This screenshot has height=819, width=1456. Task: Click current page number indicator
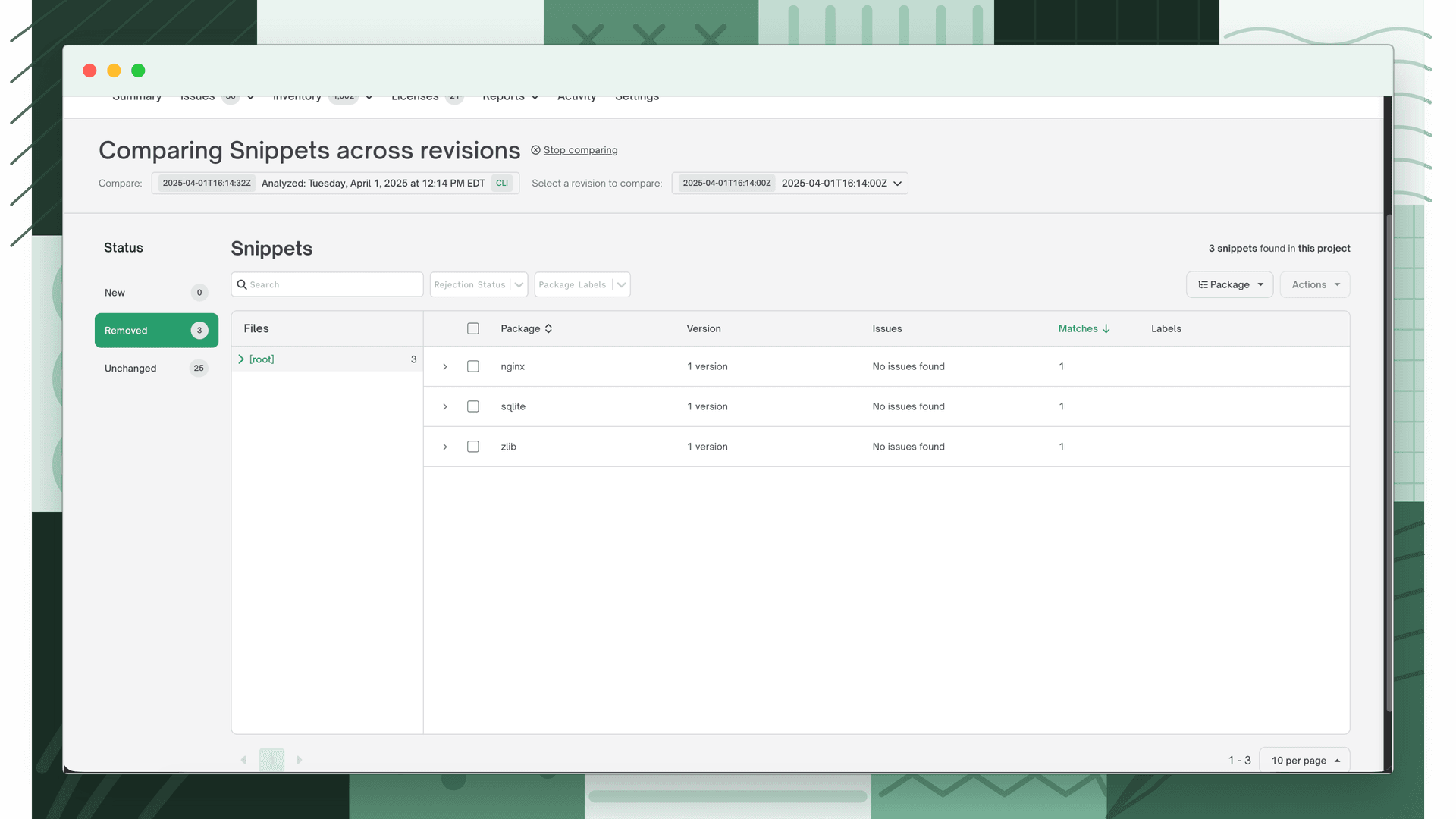click(x=271, y=760)
